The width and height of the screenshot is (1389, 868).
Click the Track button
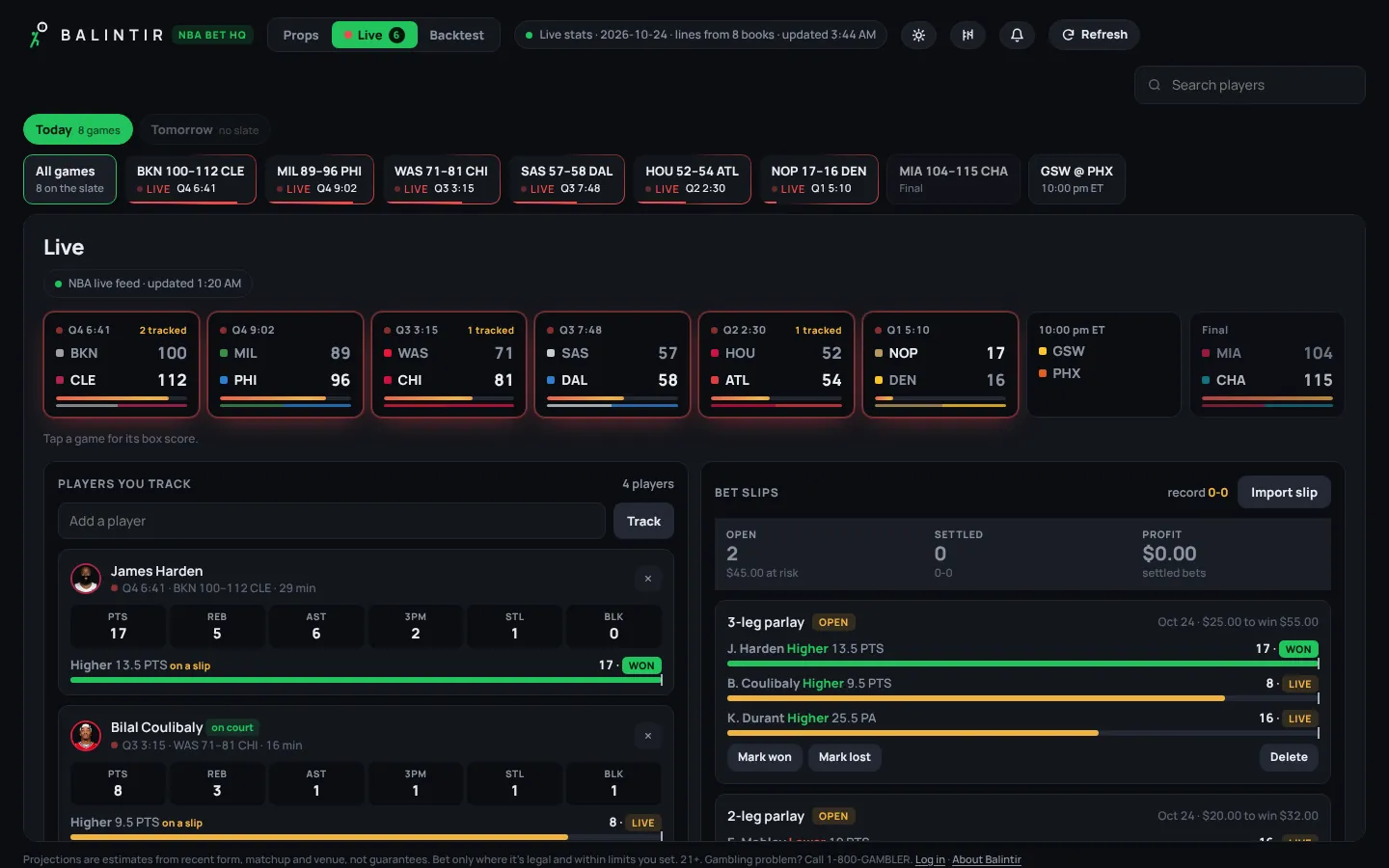click(643, 521)
